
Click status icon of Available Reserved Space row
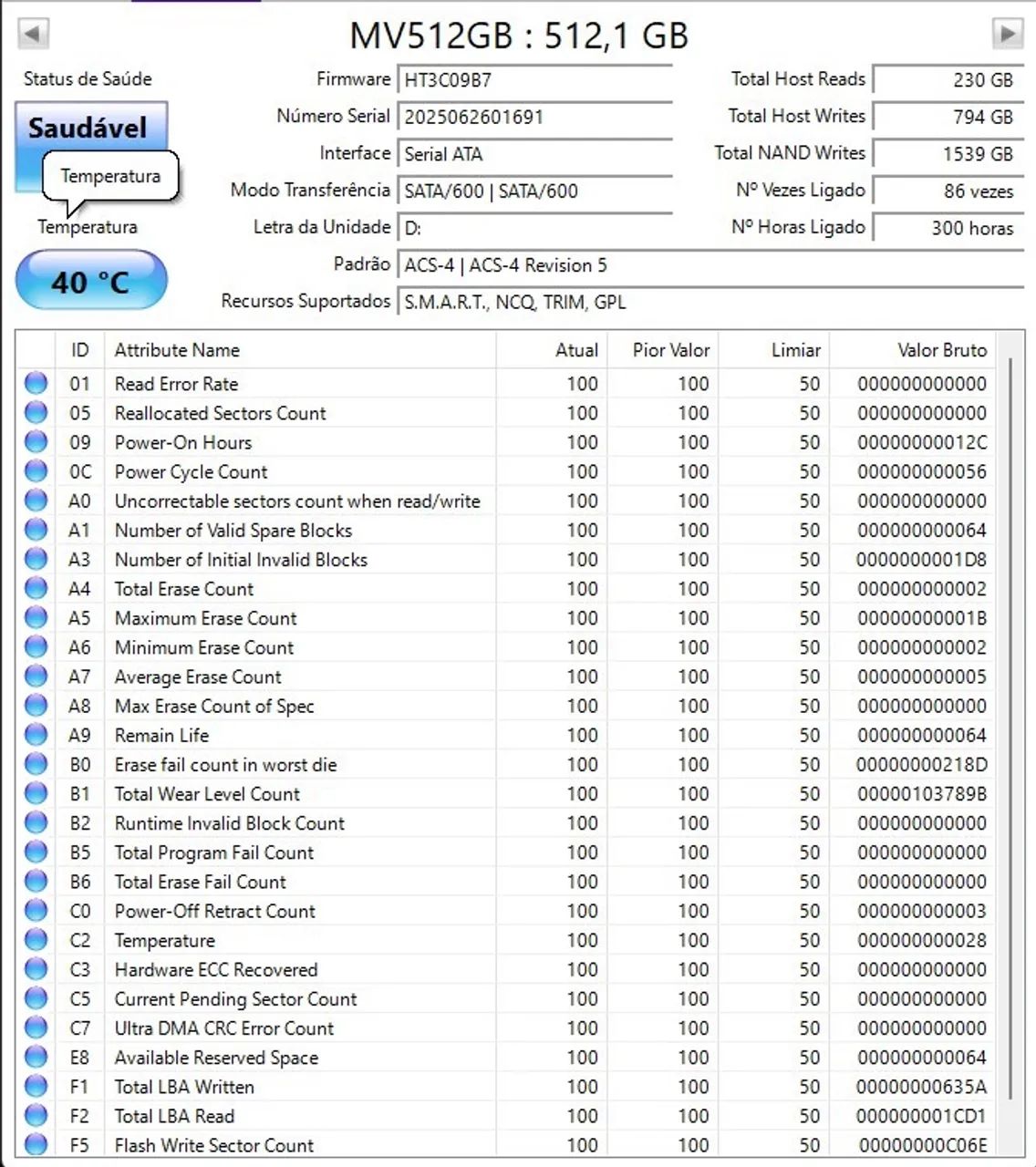coord(36,1057)
